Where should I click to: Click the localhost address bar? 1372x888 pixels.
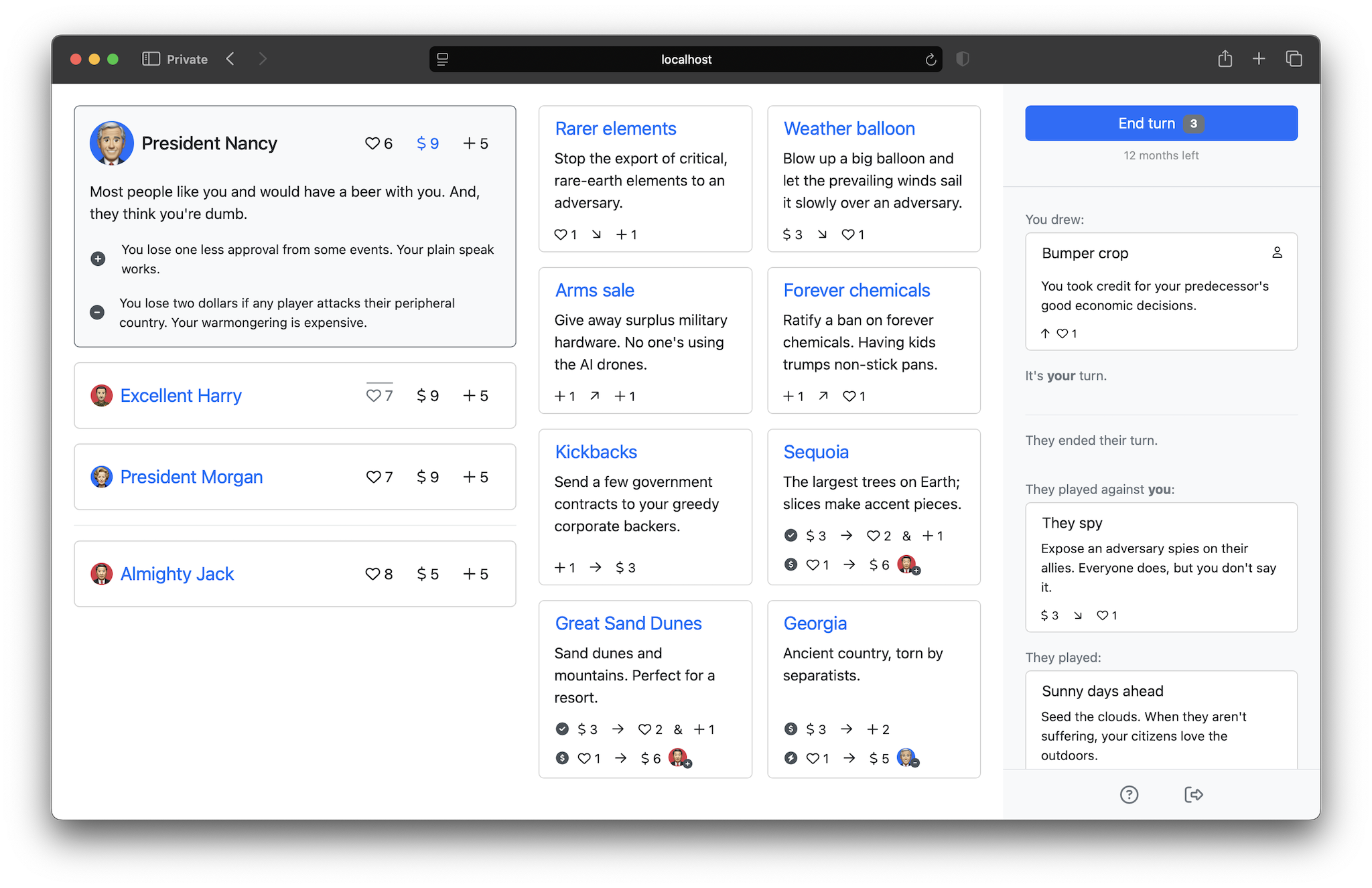[x=685, y=60]
